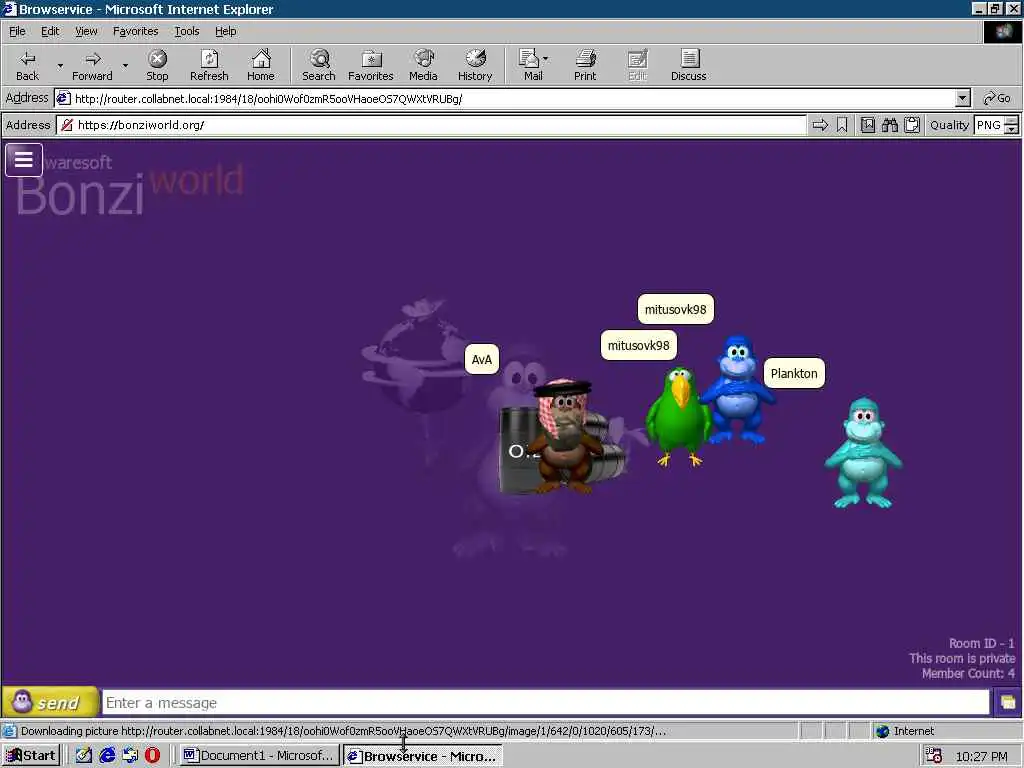The width and height of the screenshot is (1024, 768).
Task: Click the Internet security zone indicator
Action: click(x=904, y=731)
